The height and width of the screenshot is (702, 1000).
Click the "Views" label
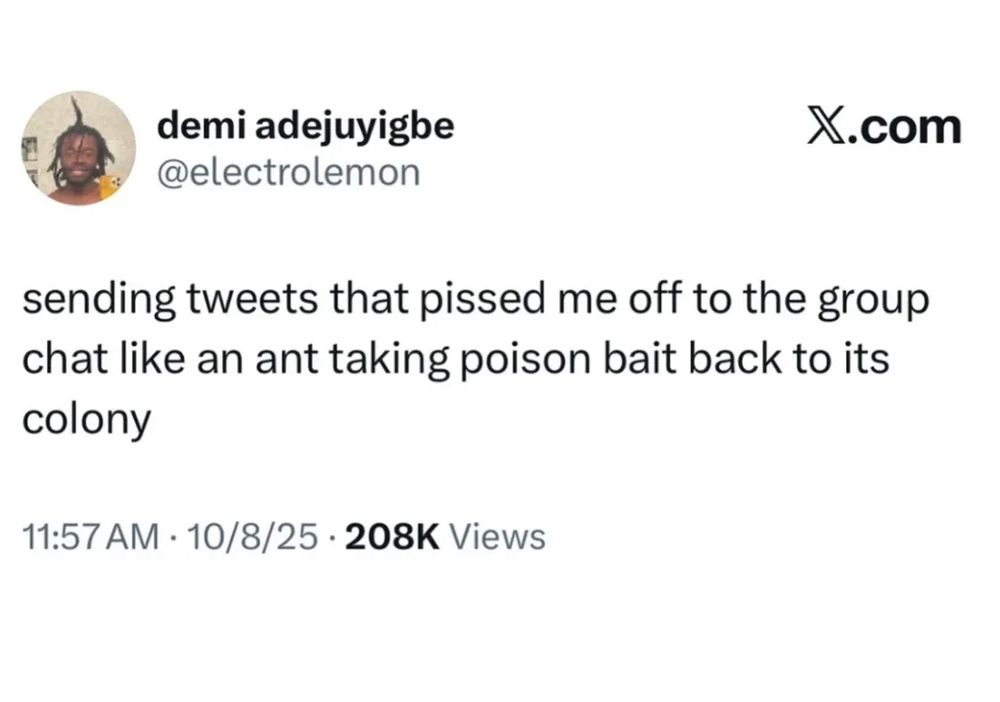click(x=498, y=537)
